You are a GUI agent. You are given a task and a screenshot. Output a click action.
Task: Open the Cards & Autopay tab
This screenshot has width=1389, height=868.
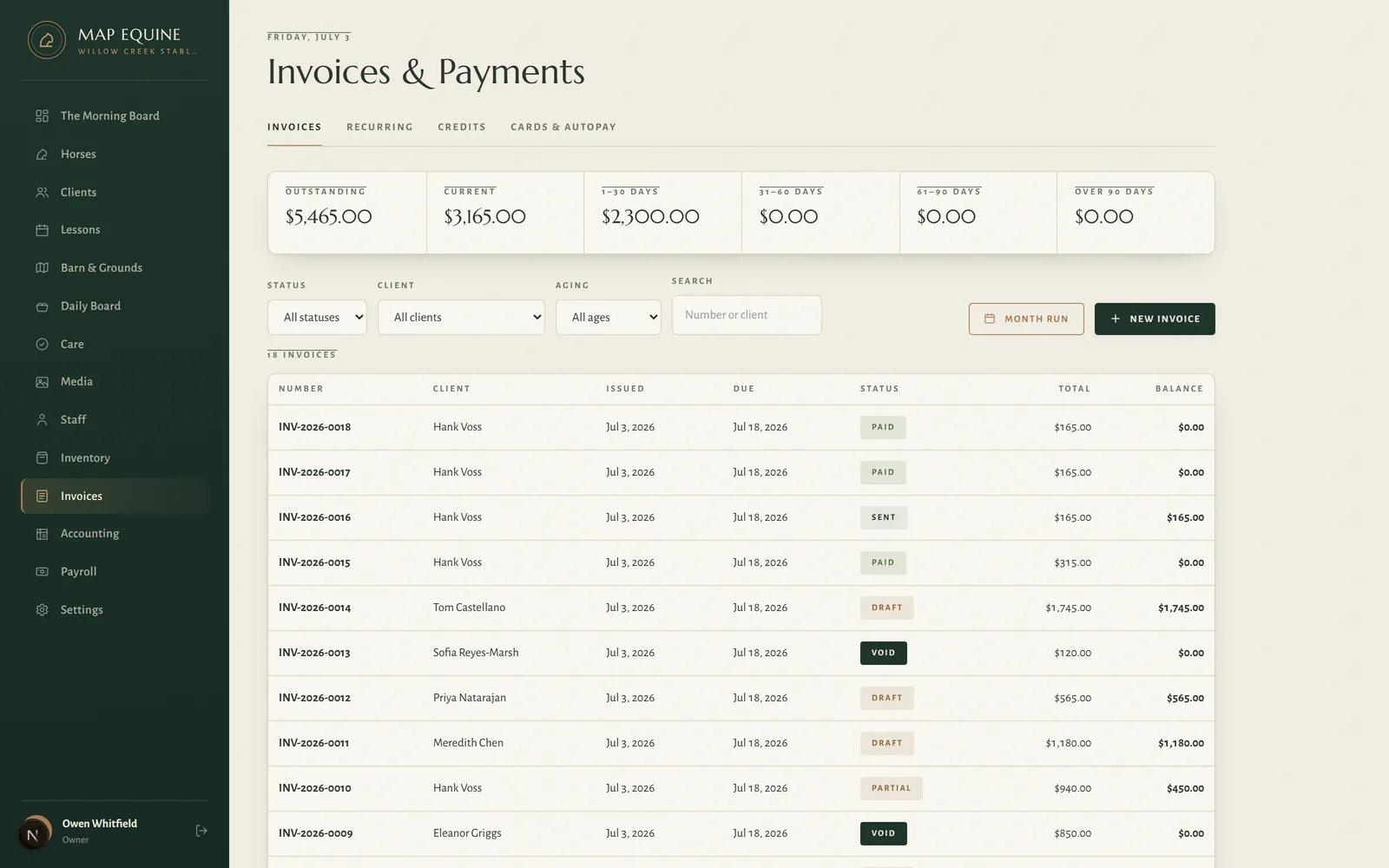tap(563, 127)
